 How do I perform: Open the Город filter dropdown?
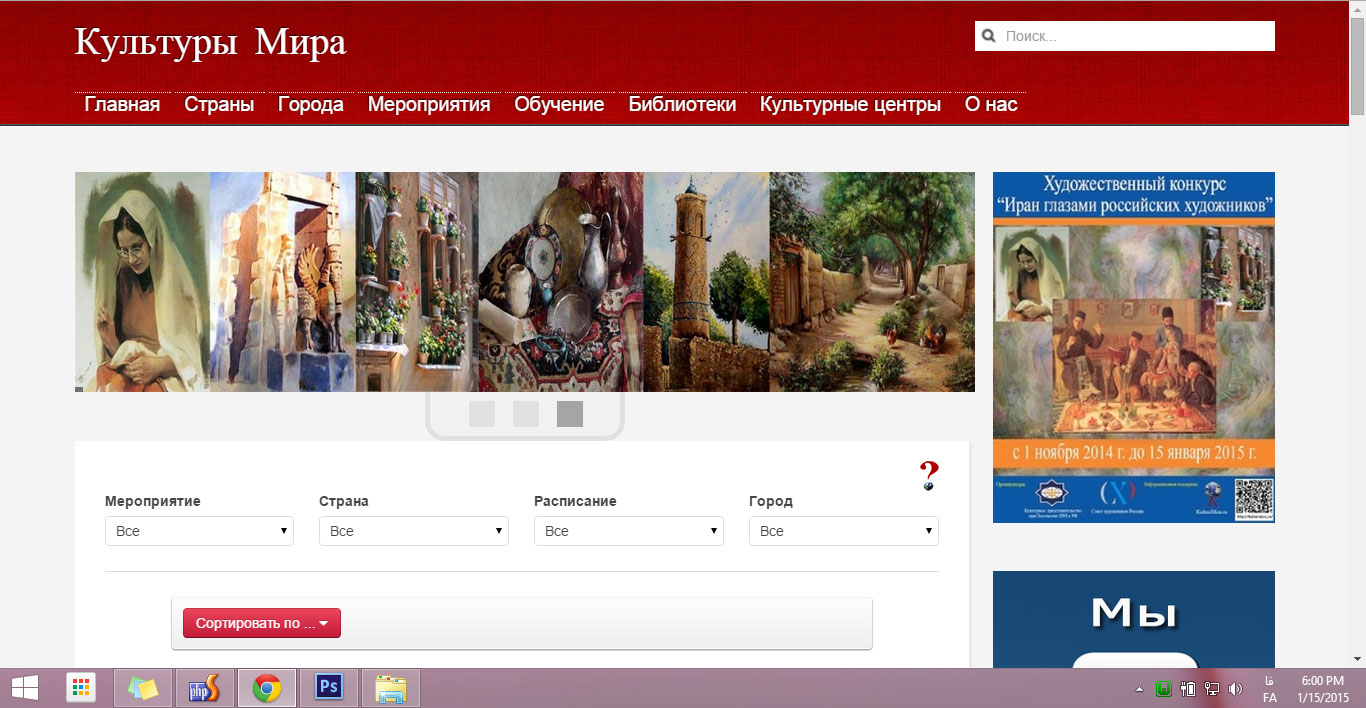click(x=843, y=531)
